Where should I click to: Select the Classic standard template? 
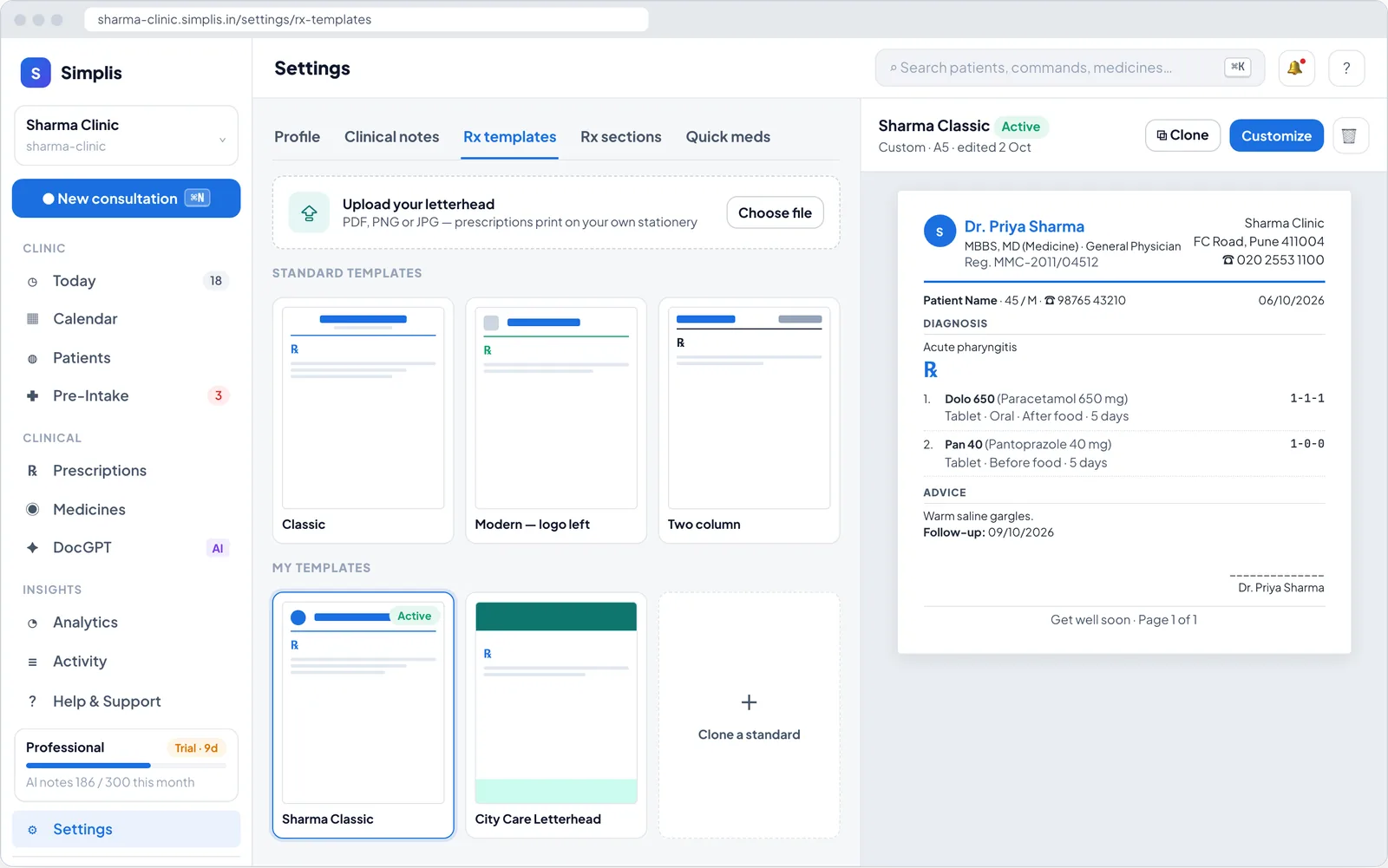pyautogui.click(x=363, y=421)
